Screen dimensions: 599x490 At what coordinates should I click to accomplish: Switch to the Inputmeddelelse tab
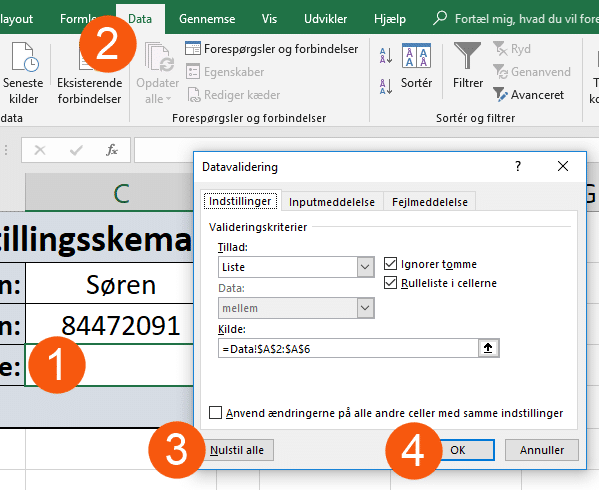point(332,202)
